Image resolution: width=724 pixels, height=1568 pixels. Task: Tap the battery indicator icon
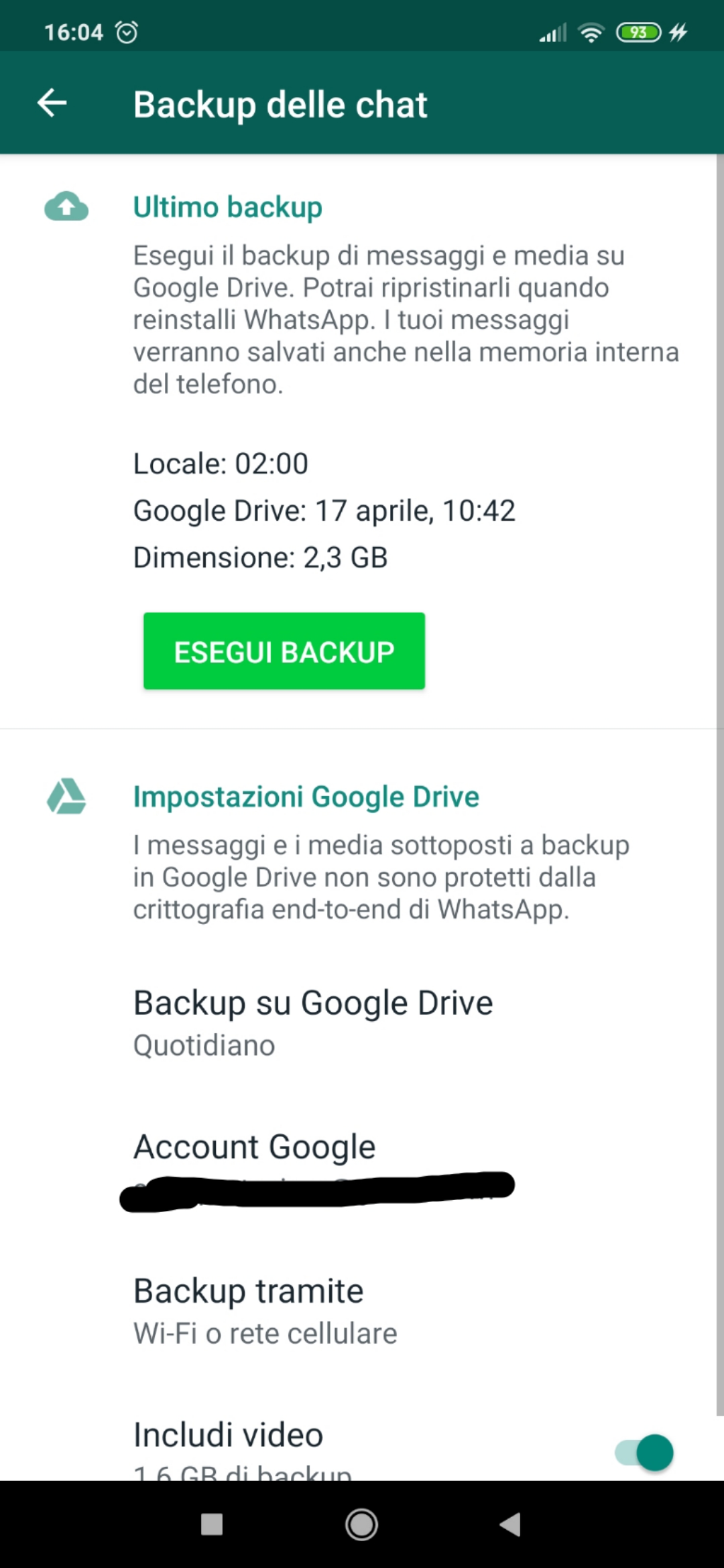638,32
